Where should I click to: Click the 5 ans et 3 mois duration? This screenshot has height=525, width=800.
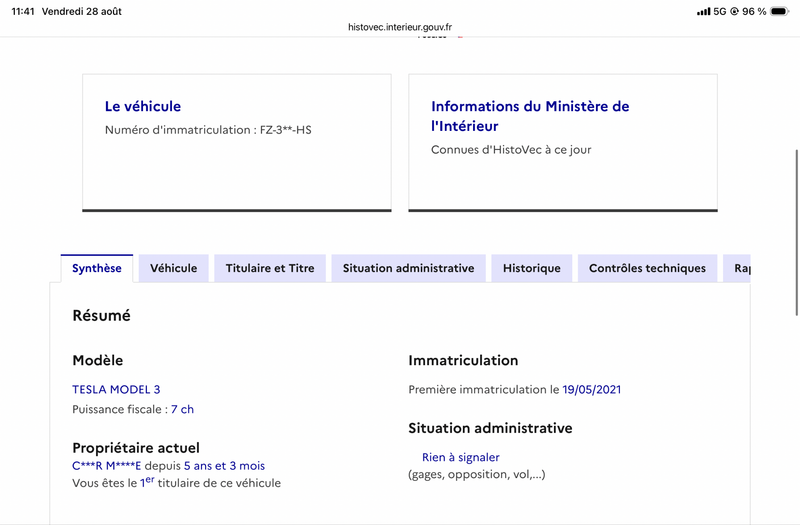224,465
